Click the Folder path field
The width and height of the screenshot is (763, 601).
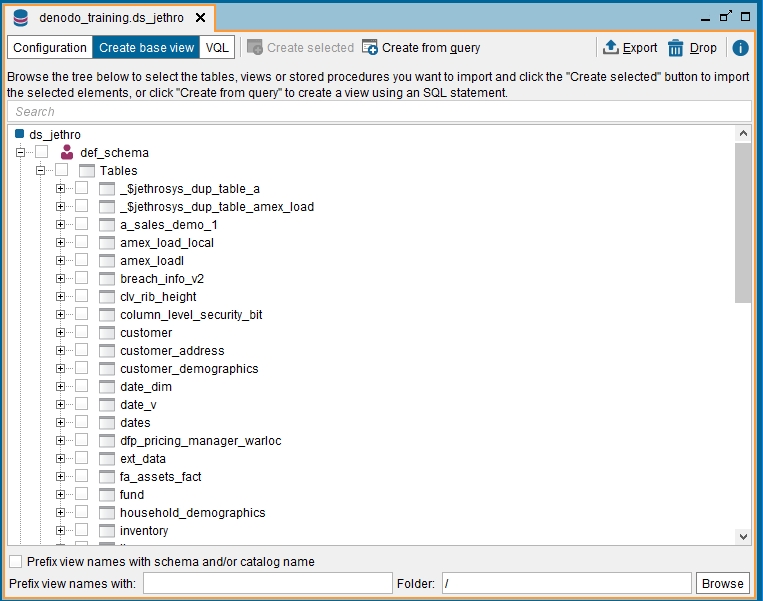pyautogui.click(x=566, y=583)
